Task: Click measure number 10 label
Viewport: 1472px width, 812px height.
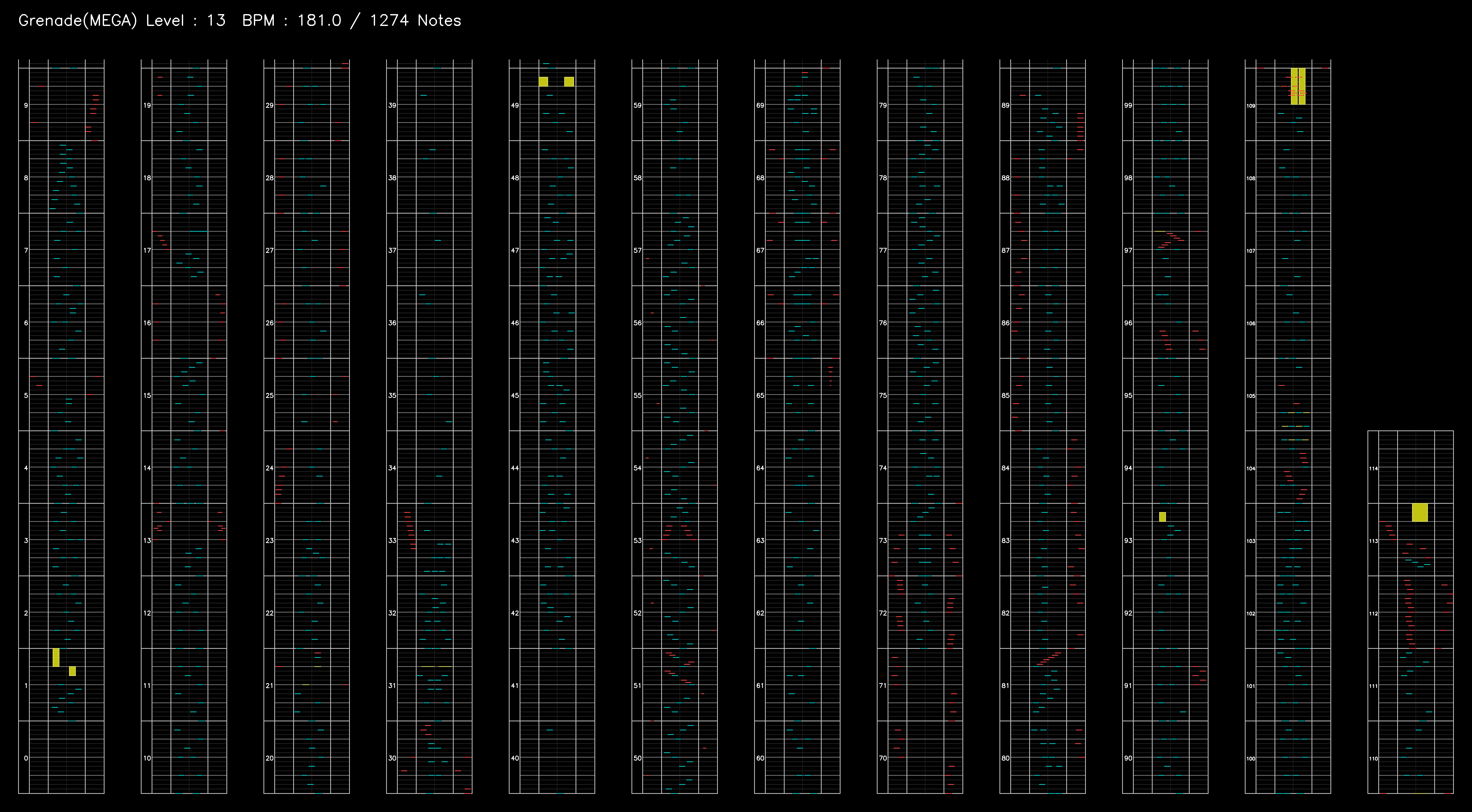Action: point(147,758)
